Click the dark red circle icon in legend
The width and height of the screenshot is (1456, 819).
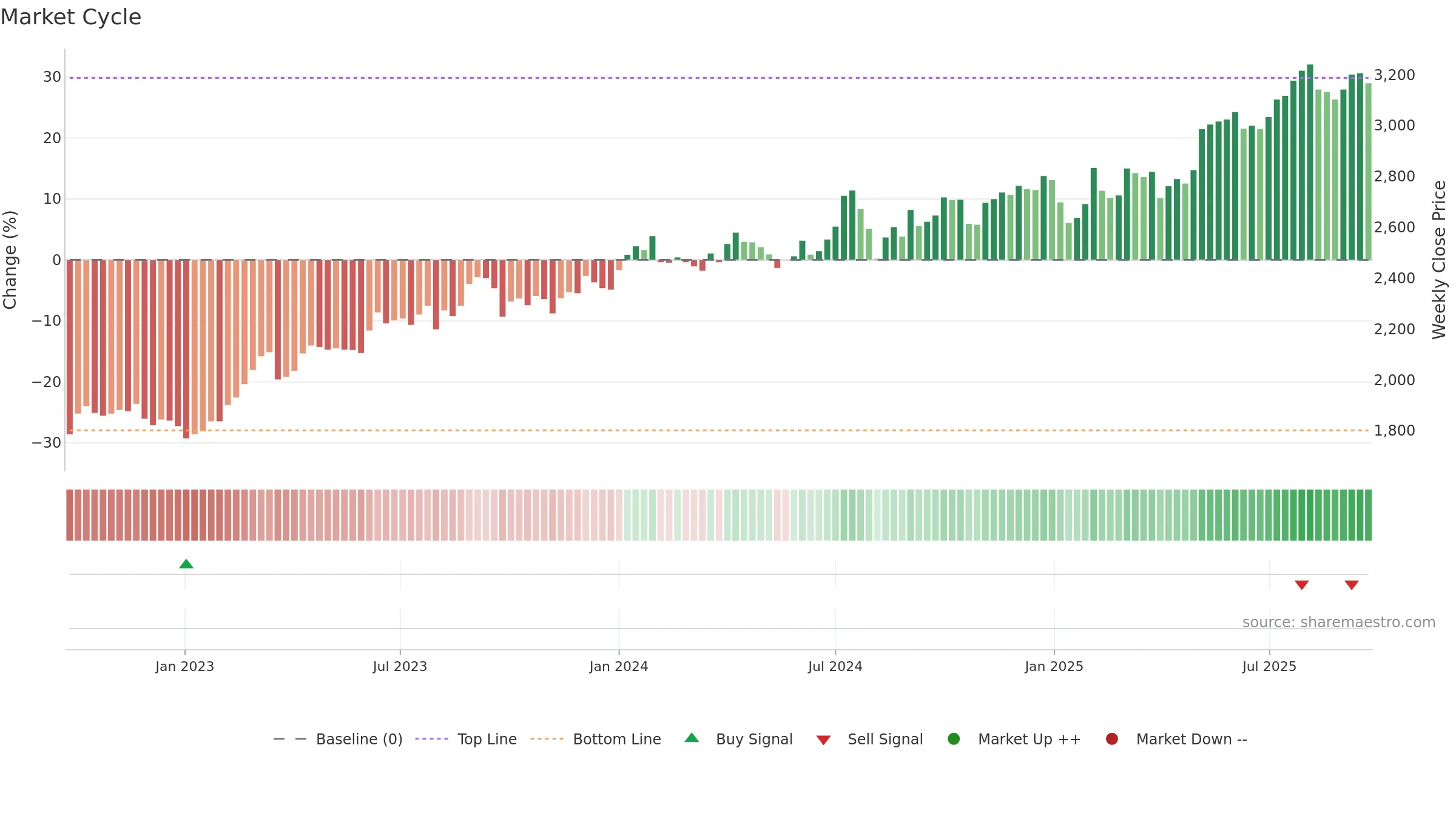tap(1112, 739)
